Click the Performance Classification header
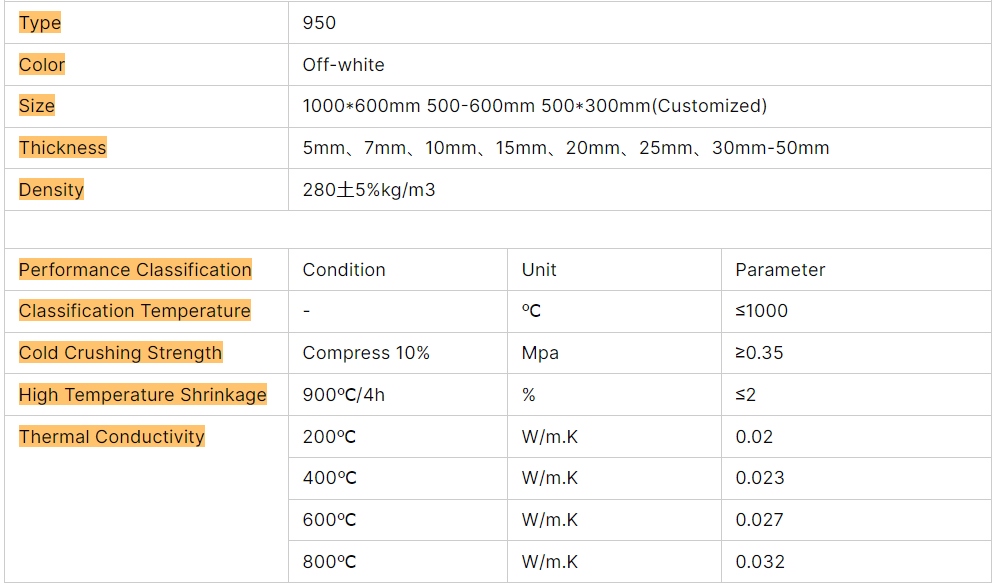Viewport: 992px width, 585px height. click(135, 270)
